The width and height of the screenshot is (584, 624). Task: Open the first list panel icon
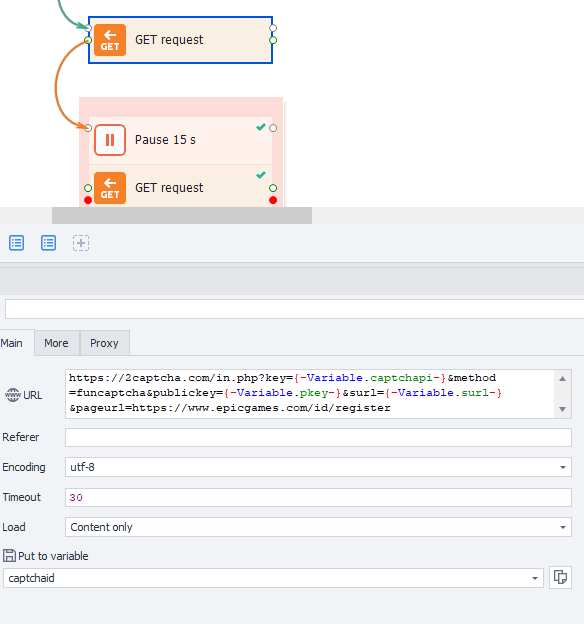click(x=16, y=243)
